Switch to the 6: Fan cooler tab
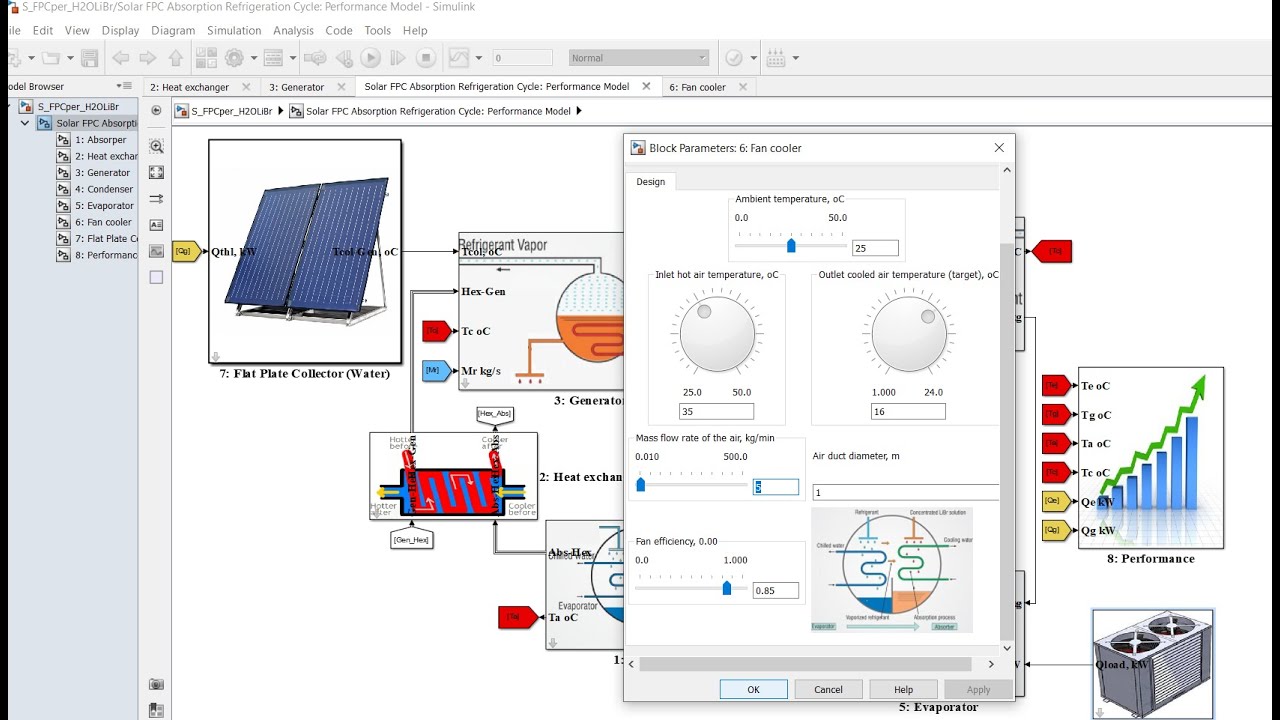The image size is (1280, 720). tap(698, 87)
